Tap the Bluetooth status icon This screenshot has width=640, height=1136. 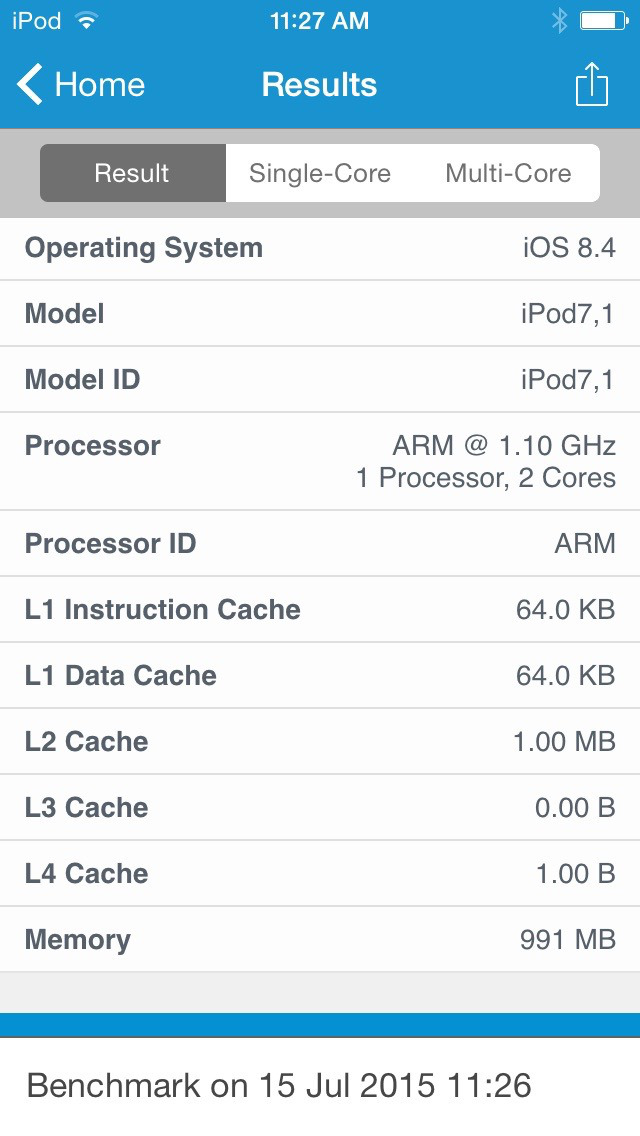(559, 21)
